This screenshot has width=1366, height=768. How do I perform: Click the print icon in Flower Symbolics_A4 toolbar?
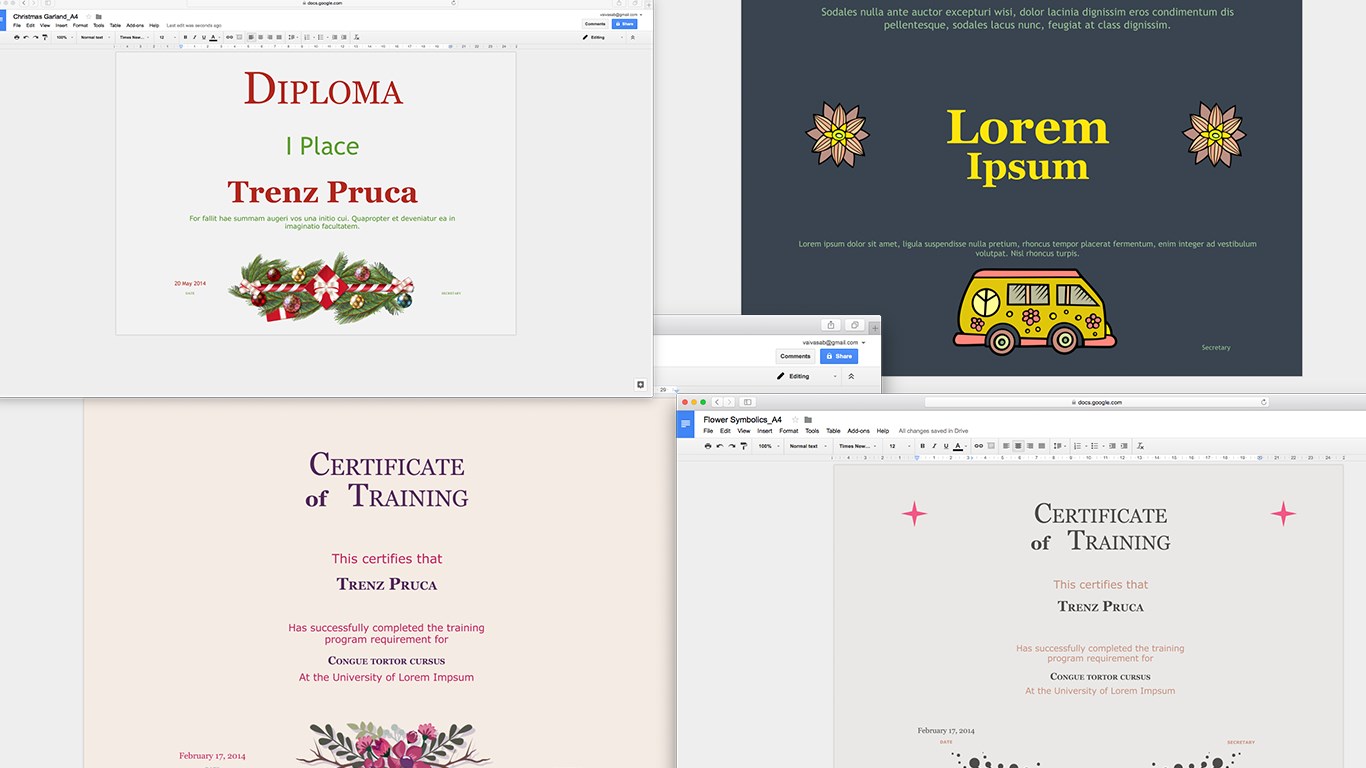[708, 446]
